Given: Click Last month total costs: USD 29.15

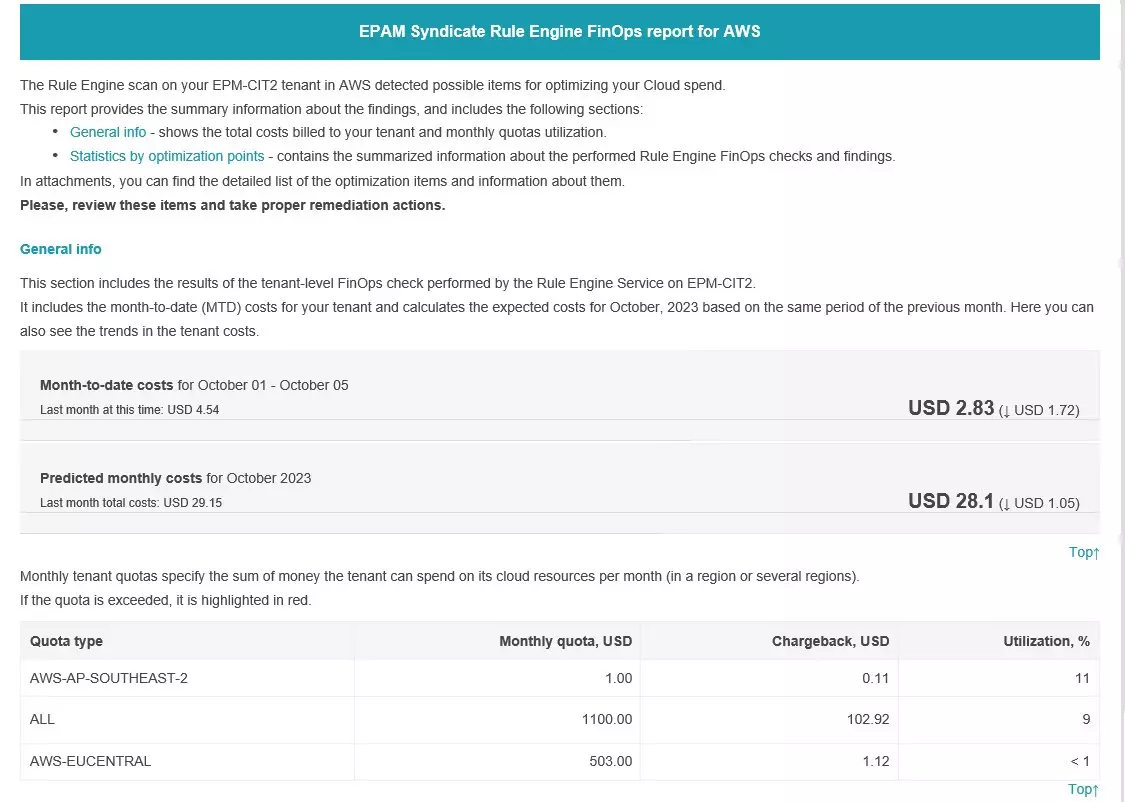Looking at the screenshot, I should pos(131,503).
